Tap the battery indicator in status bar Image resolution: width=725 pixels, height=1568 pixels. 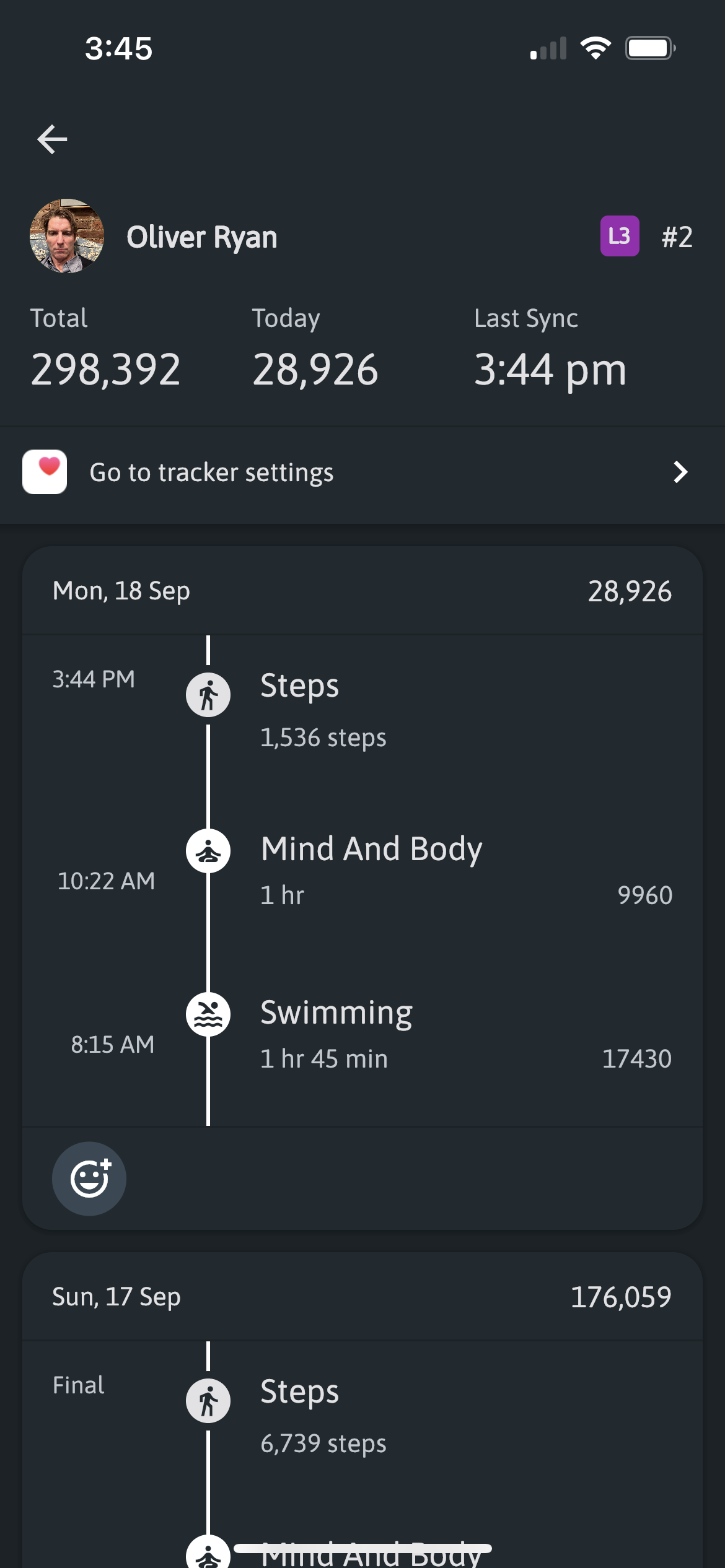tap(649, 48)
